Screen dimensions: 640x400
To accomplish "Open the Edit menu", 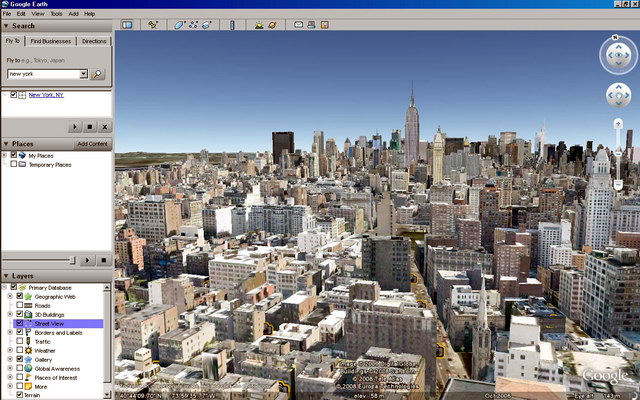I will [x=21, y=14].
